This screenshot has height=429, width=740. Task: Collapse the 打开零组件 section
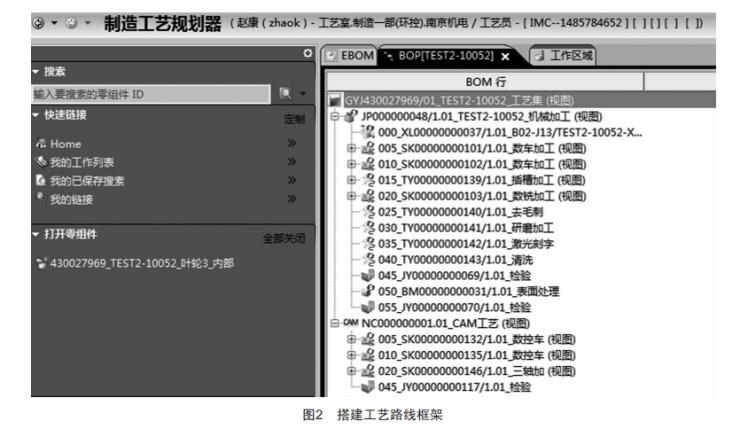coord(36,234)
